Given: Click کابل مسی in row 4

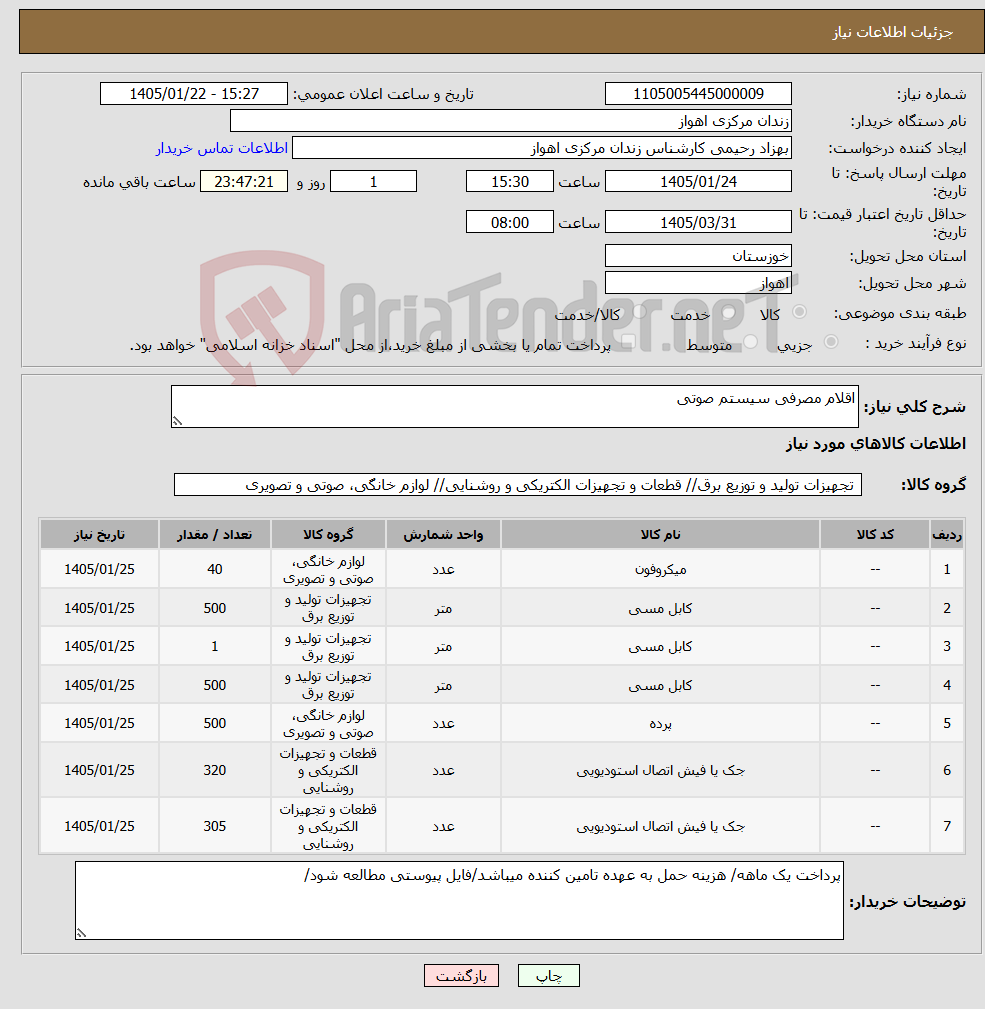Looking at the screenshot, I should click(660, 685).
